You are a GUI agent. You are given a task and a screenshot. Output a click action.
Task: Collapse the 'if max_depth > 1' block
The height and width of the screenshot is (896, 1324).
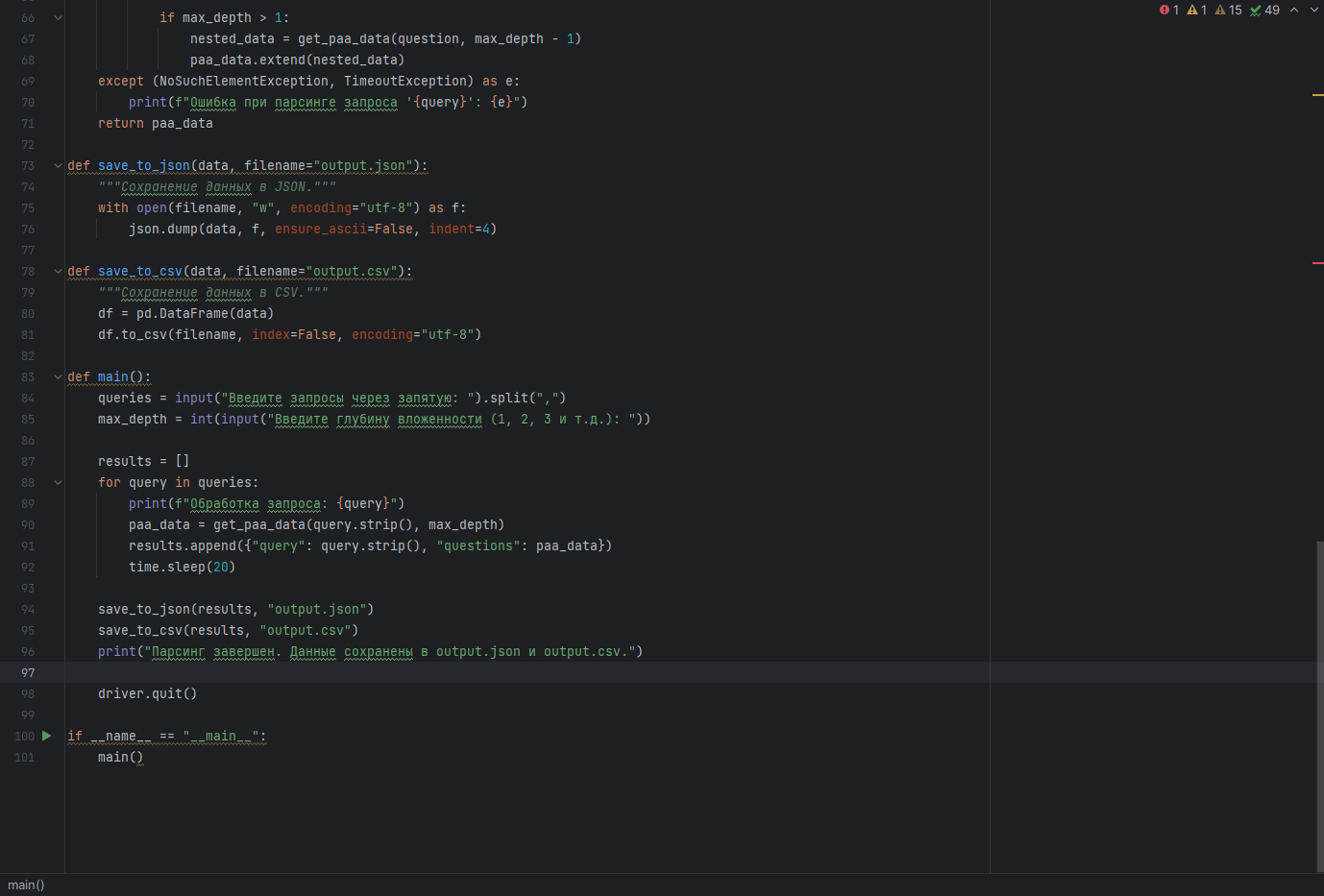[58, 17]
